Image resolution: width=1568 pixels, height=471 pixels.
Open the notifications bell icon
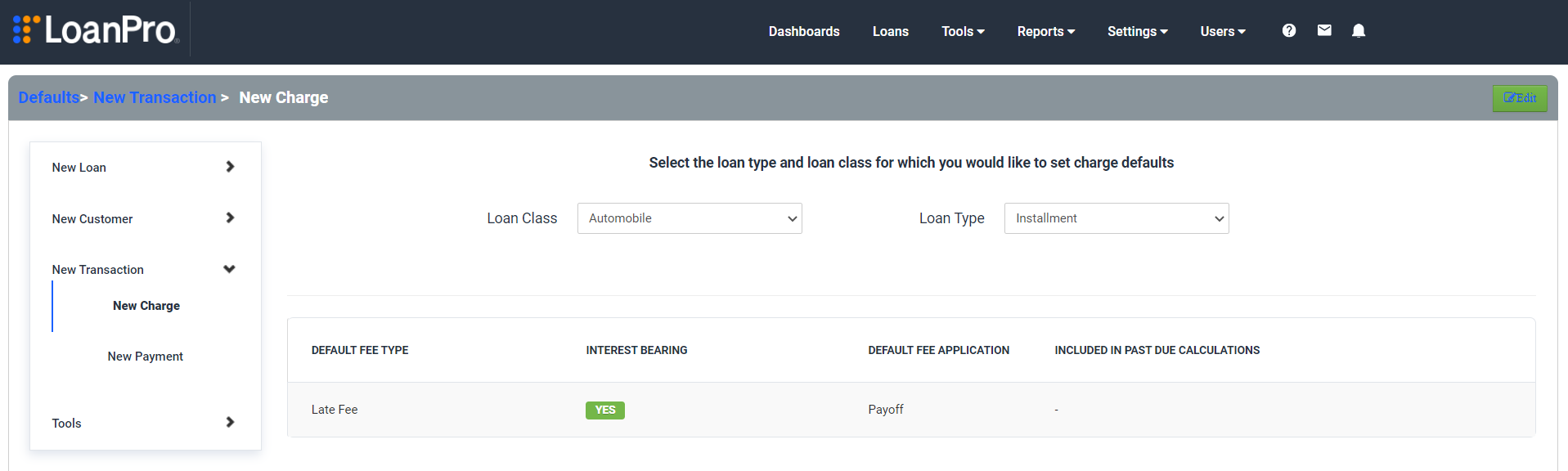1359,30
